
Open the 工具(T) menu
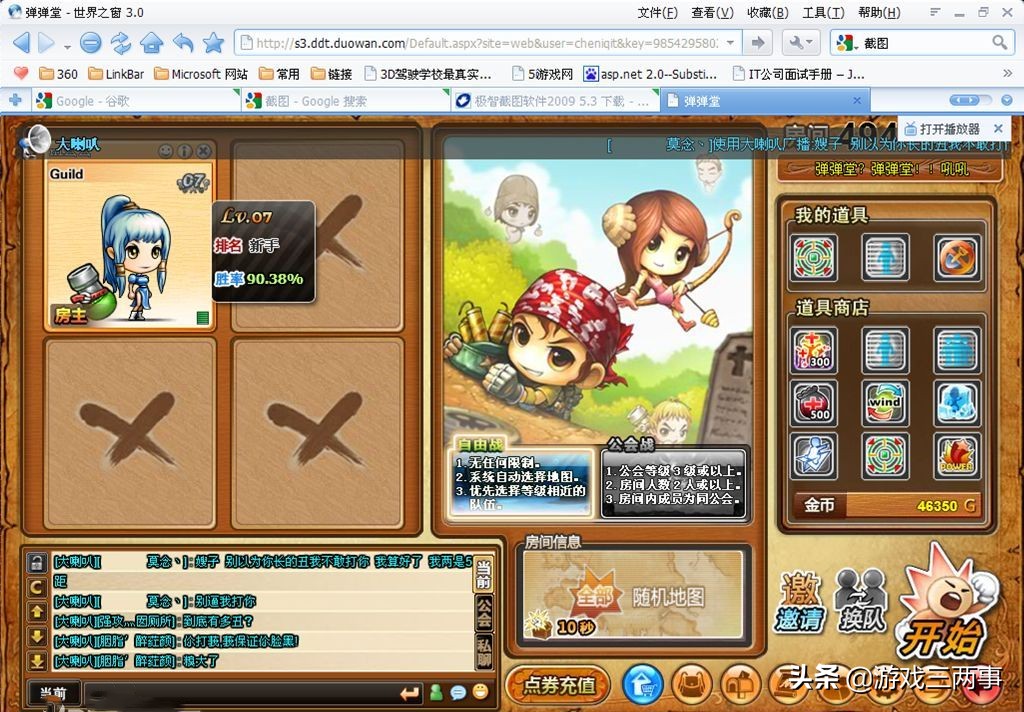pos(822,13)
